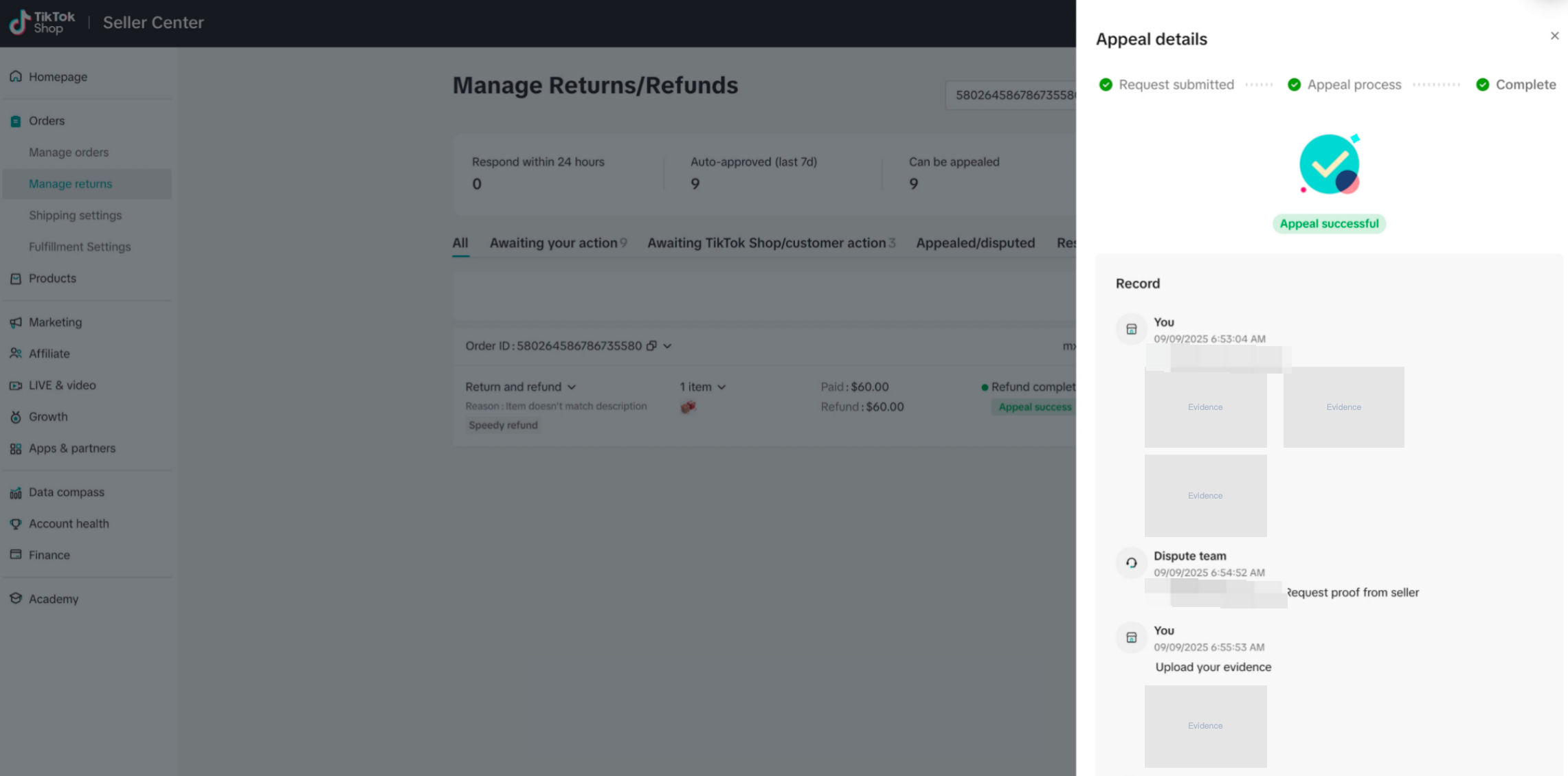Click the Data compass chart icon
The image size is (1568, 776).
coord(16,492)
